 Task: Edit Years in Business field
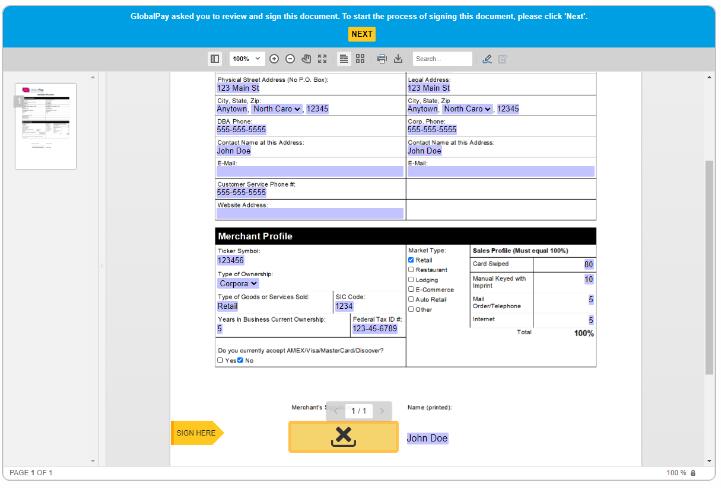220,329
